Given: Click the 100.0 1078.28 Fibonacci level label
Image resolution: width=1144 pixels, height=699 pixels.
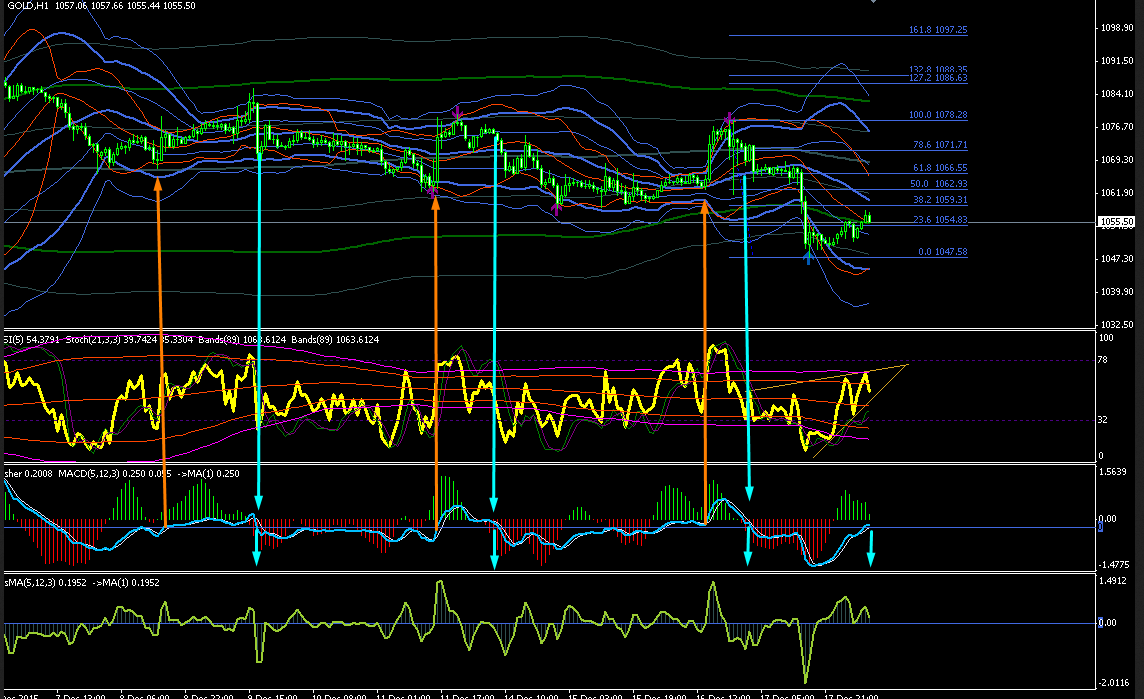Looking at the screenshot, I should [938, 115].
